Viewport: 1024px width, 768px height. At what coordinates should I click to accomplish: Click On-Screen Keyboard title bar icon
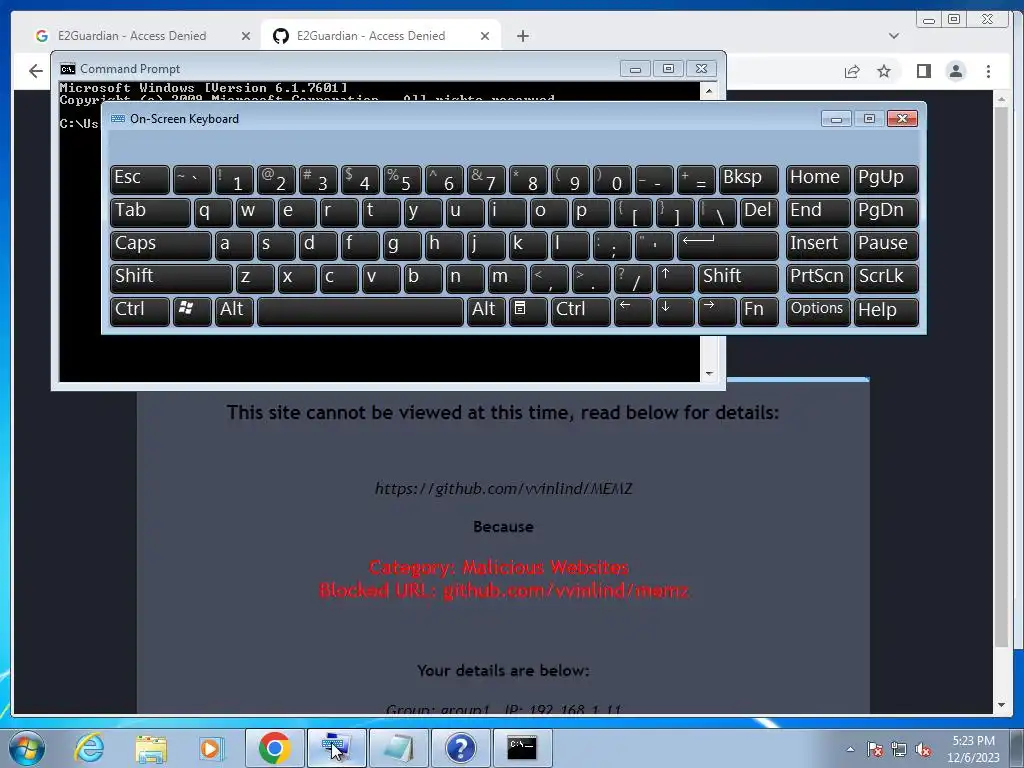coord(118,118)
